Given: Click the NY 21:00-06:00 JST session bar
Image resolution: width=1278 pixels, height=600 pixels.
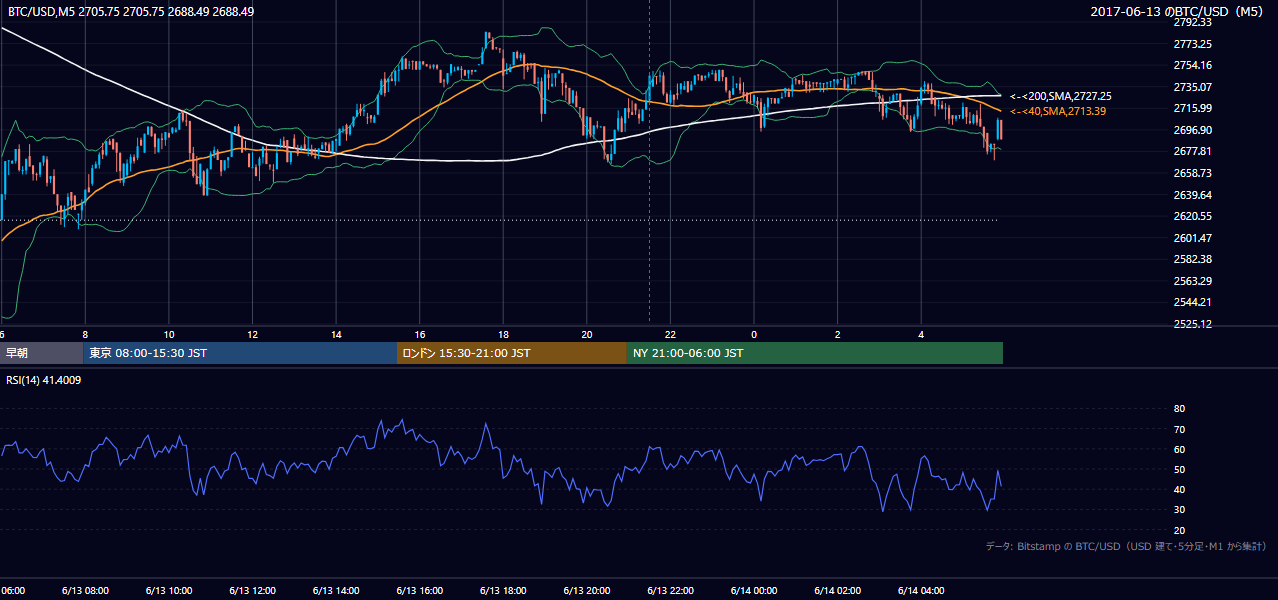Looking at the screenshot, I should click(815, 353).
